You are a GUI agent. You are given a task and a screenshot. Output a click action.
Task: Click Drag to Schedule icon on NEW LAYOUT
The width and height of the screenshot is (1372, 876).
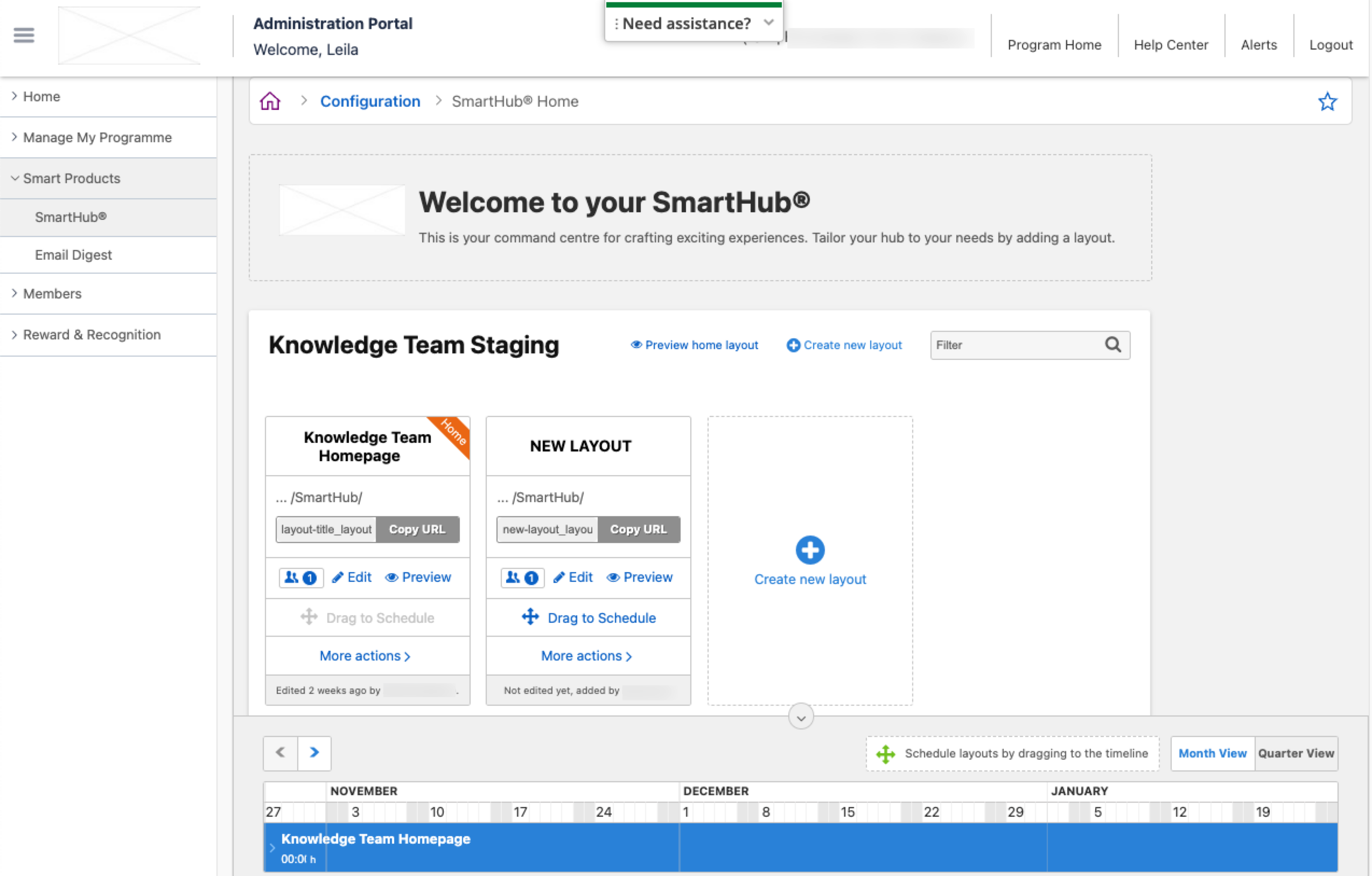(x=530, y=617)
